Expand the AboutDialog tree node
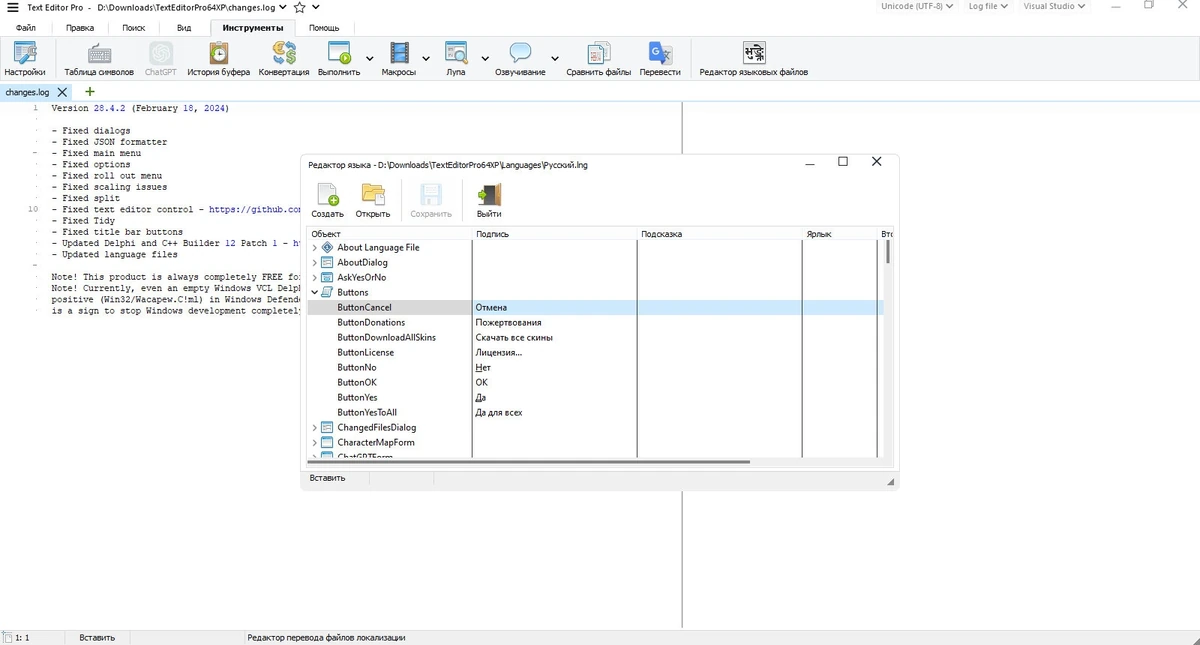The width and height of the screenshot is (1200, 645). pyautogui.click(x=315, y=263)
